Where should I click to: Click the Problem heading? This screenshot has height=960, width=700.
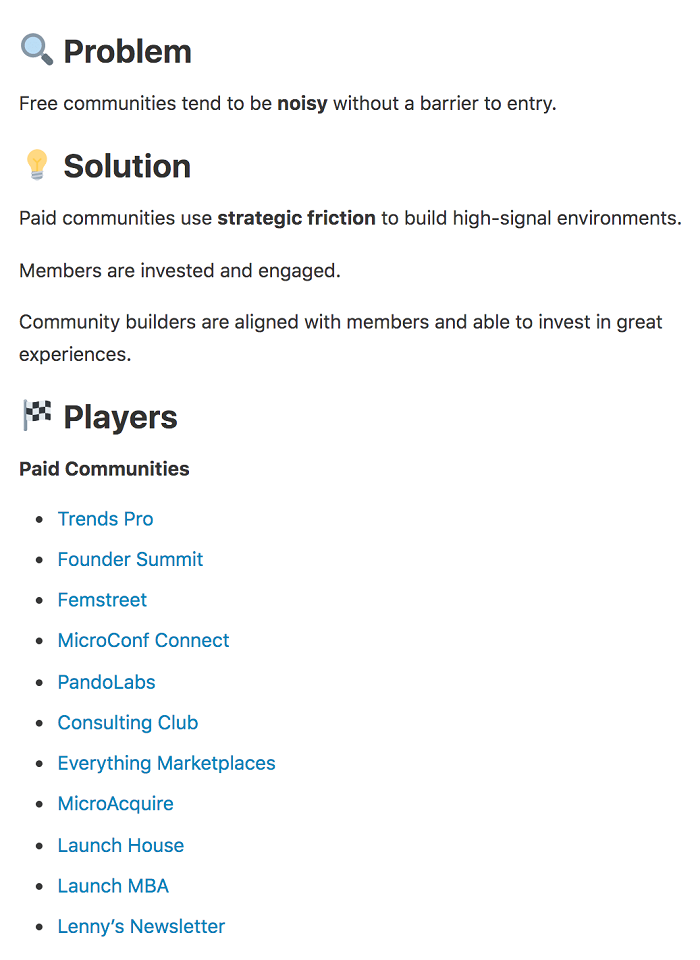[127, 51]
